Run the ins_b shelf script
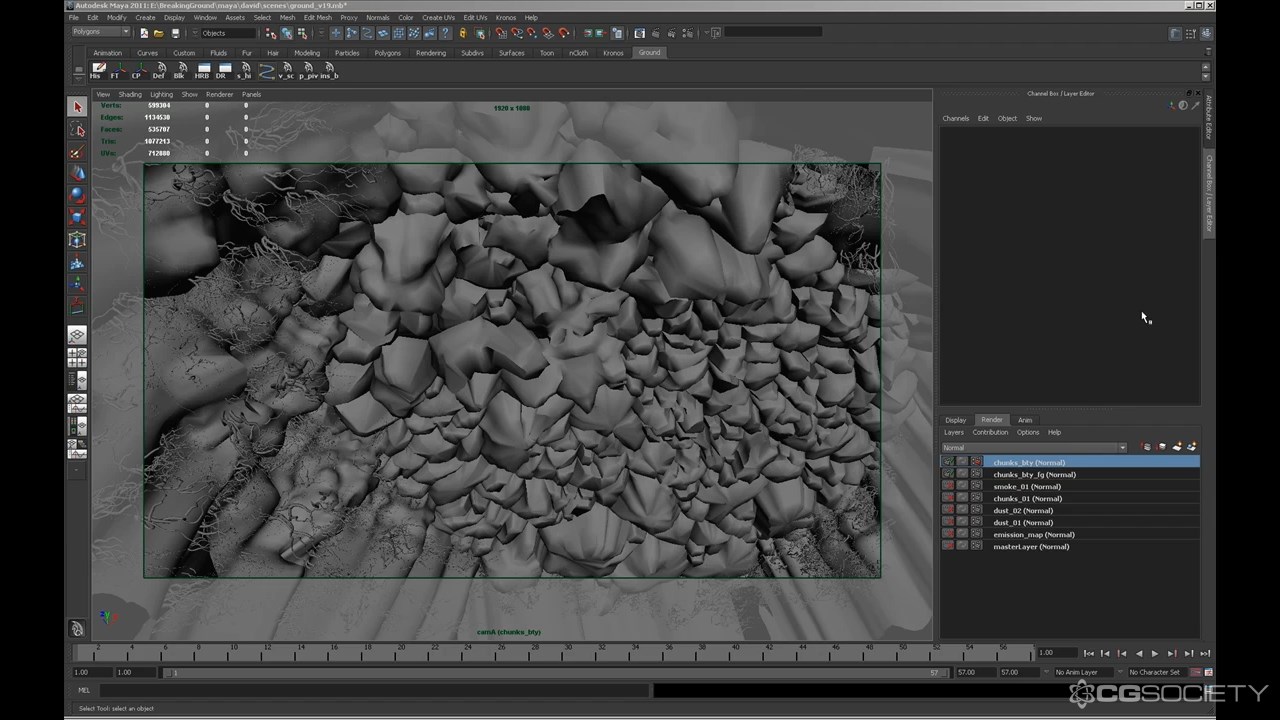This screenshot has width=1280, height=720. coord(329,70)
